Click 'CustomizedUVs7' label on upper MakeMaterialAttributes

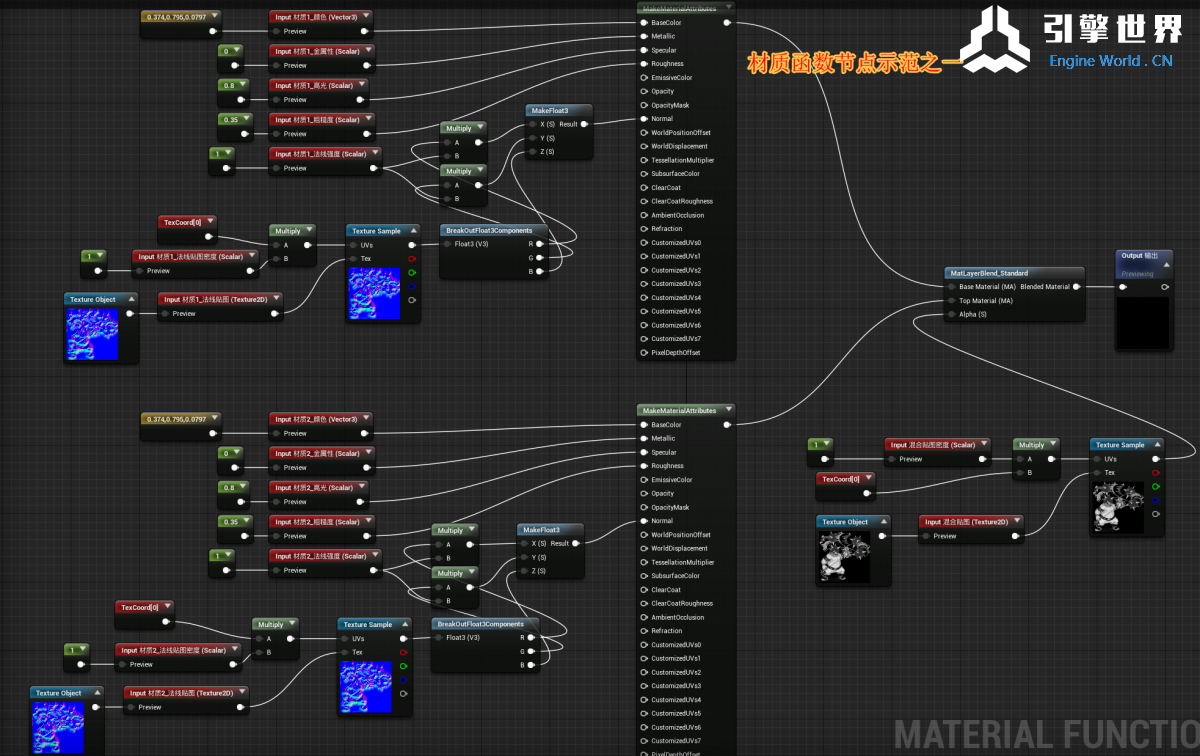[x=676, y=339]
